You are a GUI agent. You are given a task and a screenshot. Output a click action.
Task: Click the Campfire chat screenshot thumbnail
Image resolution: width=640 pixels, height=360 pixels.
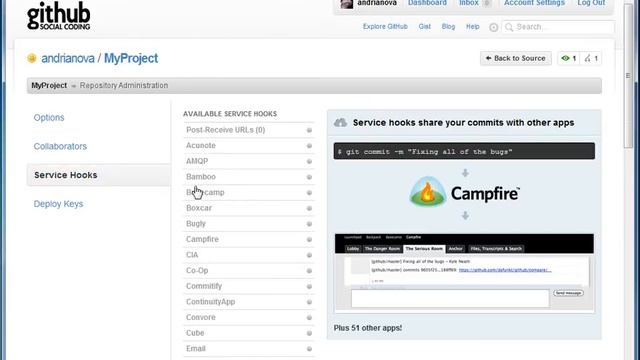464,273
